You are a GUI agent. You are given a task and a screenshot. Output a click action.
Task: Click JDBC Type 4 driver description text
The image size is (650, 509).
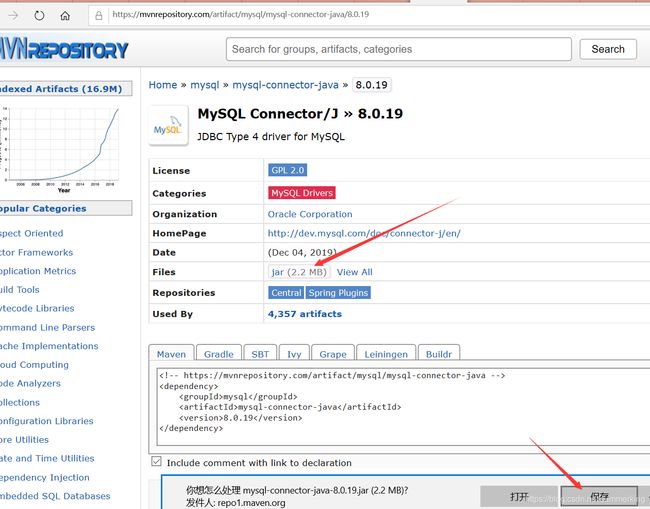point(271,137)
